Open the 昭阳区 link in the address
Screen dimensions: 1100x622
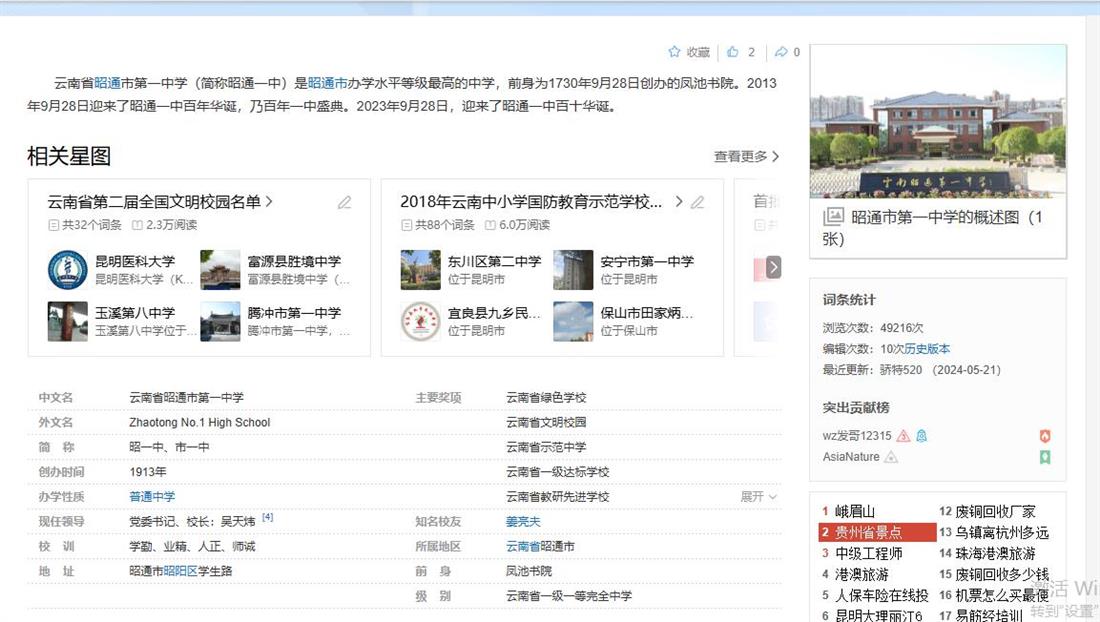point(180,572)
